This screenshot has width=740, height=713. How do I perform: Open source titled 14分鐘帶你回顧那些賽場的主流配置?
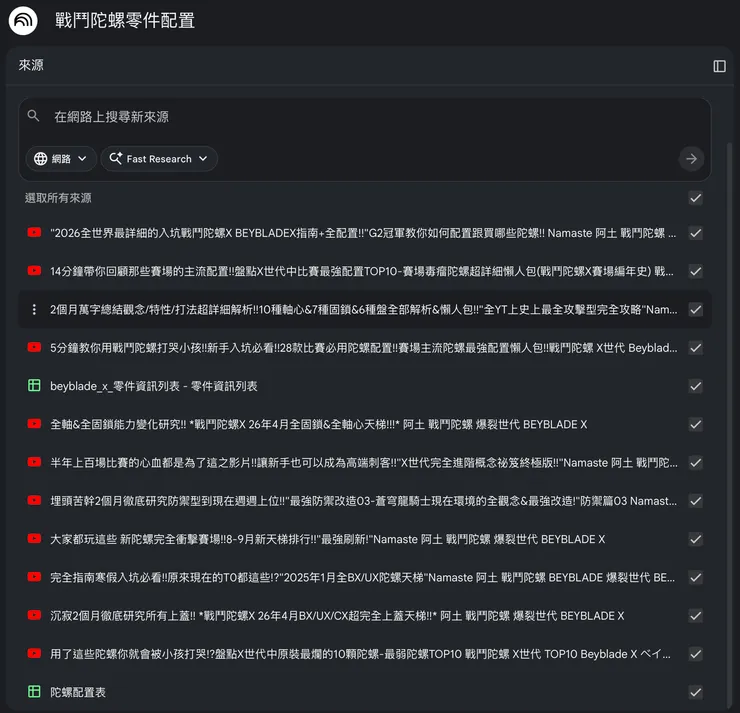tap(362, 271)
